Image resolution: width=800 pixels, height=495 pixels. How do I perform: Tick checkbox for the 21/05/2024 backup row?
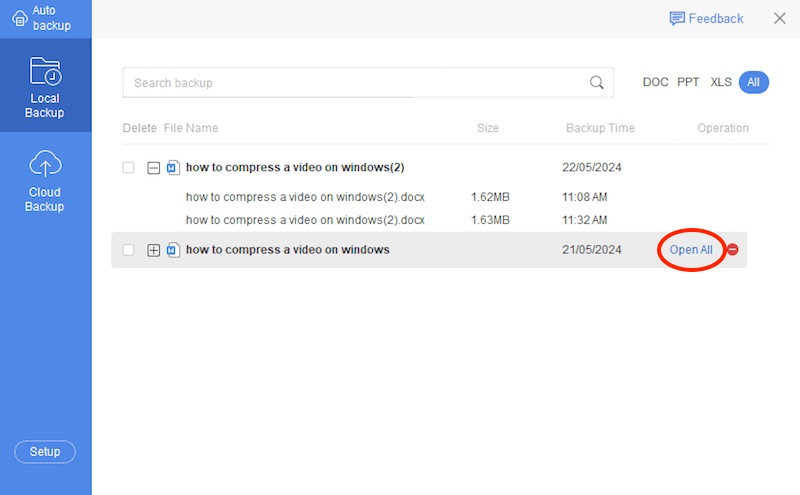pyautogui.click(x=128, y=250)
